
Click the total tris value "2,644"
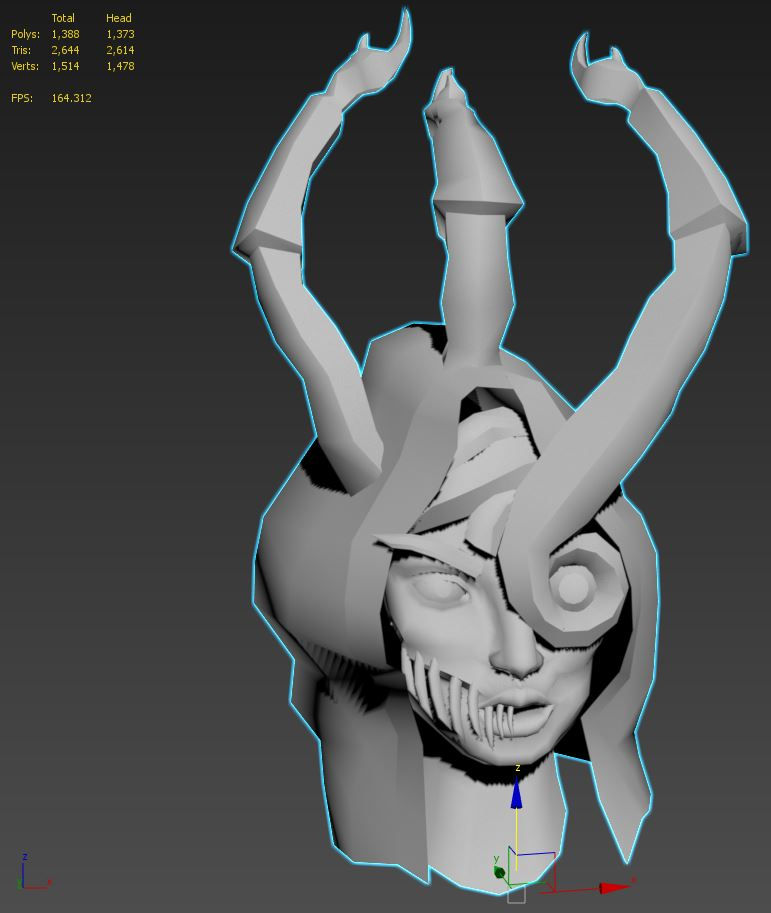click(65, 50)
